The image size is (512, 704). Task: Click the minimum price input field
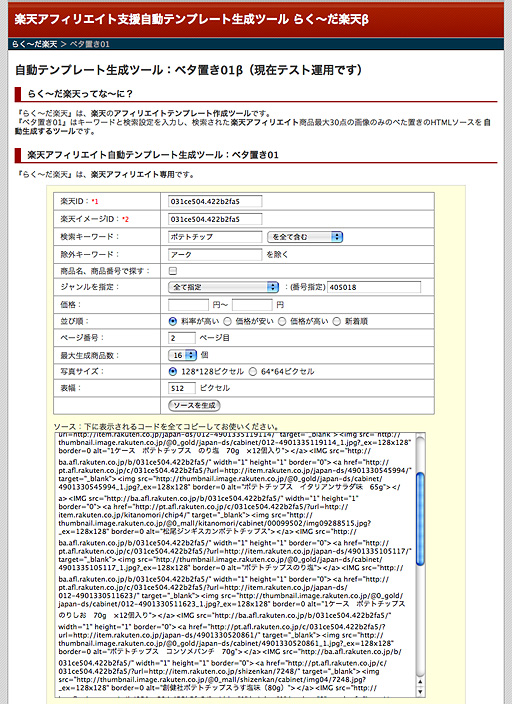[x=188, y=305]
